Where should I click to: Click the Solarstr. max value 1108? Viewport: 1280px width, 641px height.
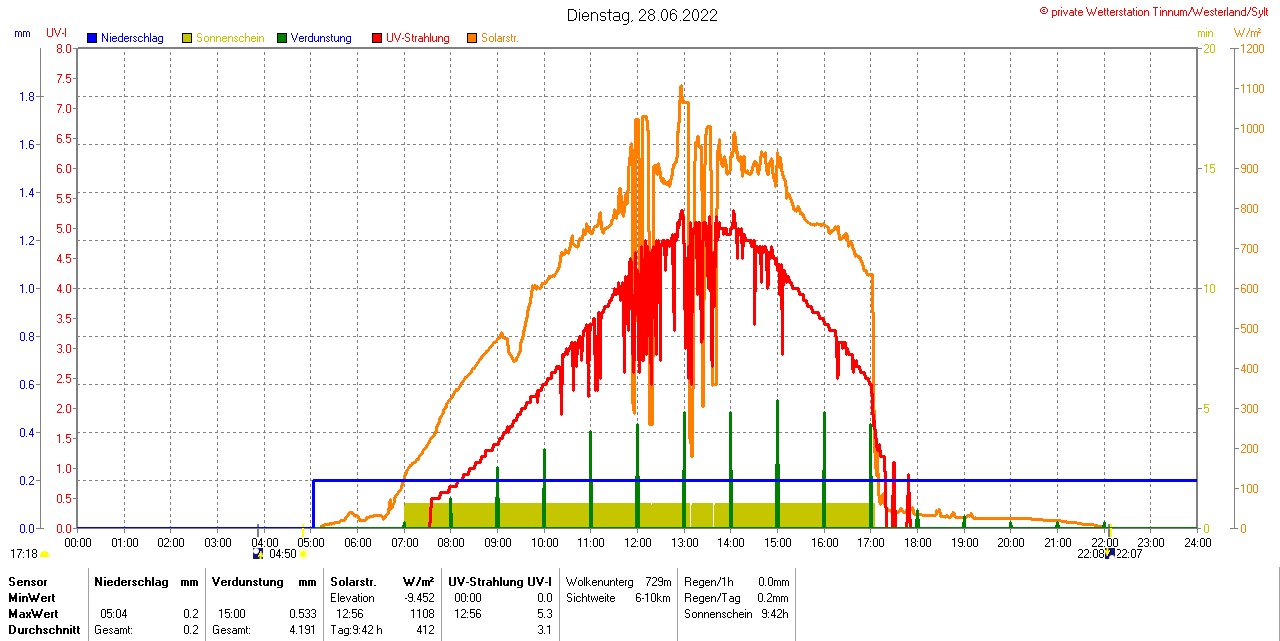coord(422,613)
